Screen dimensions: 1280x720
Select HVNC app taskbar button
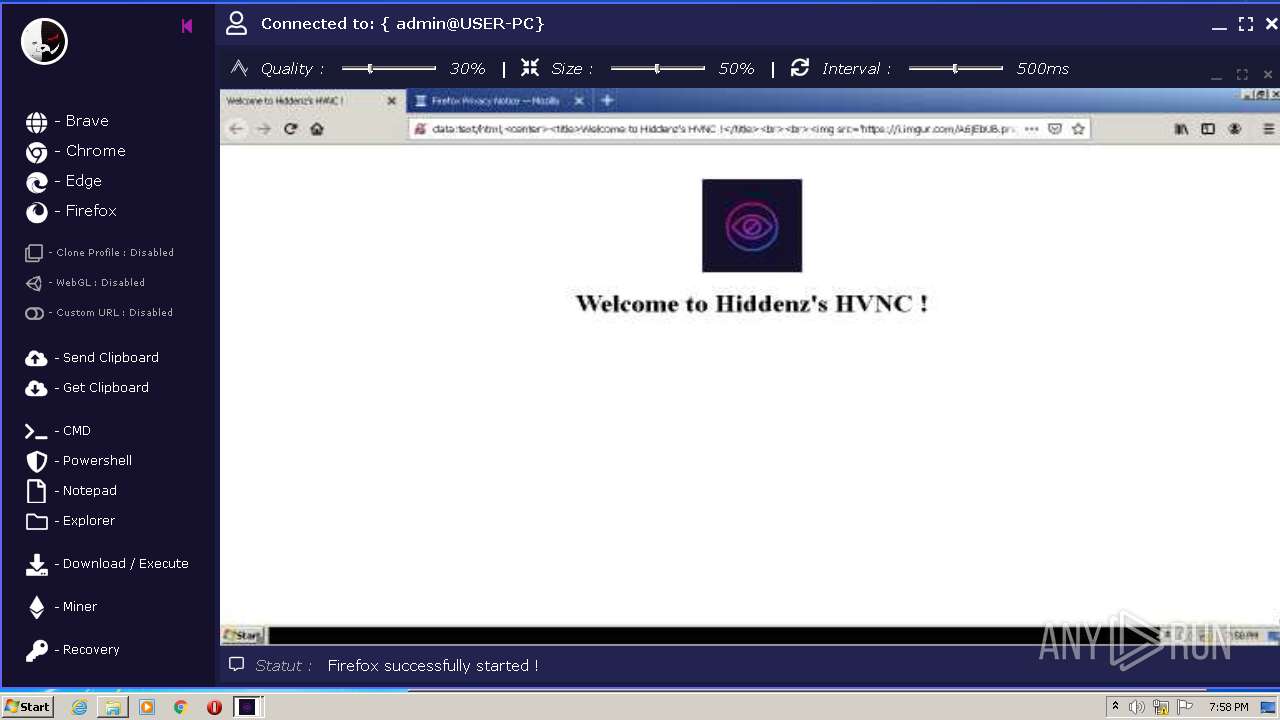[248, 707]
